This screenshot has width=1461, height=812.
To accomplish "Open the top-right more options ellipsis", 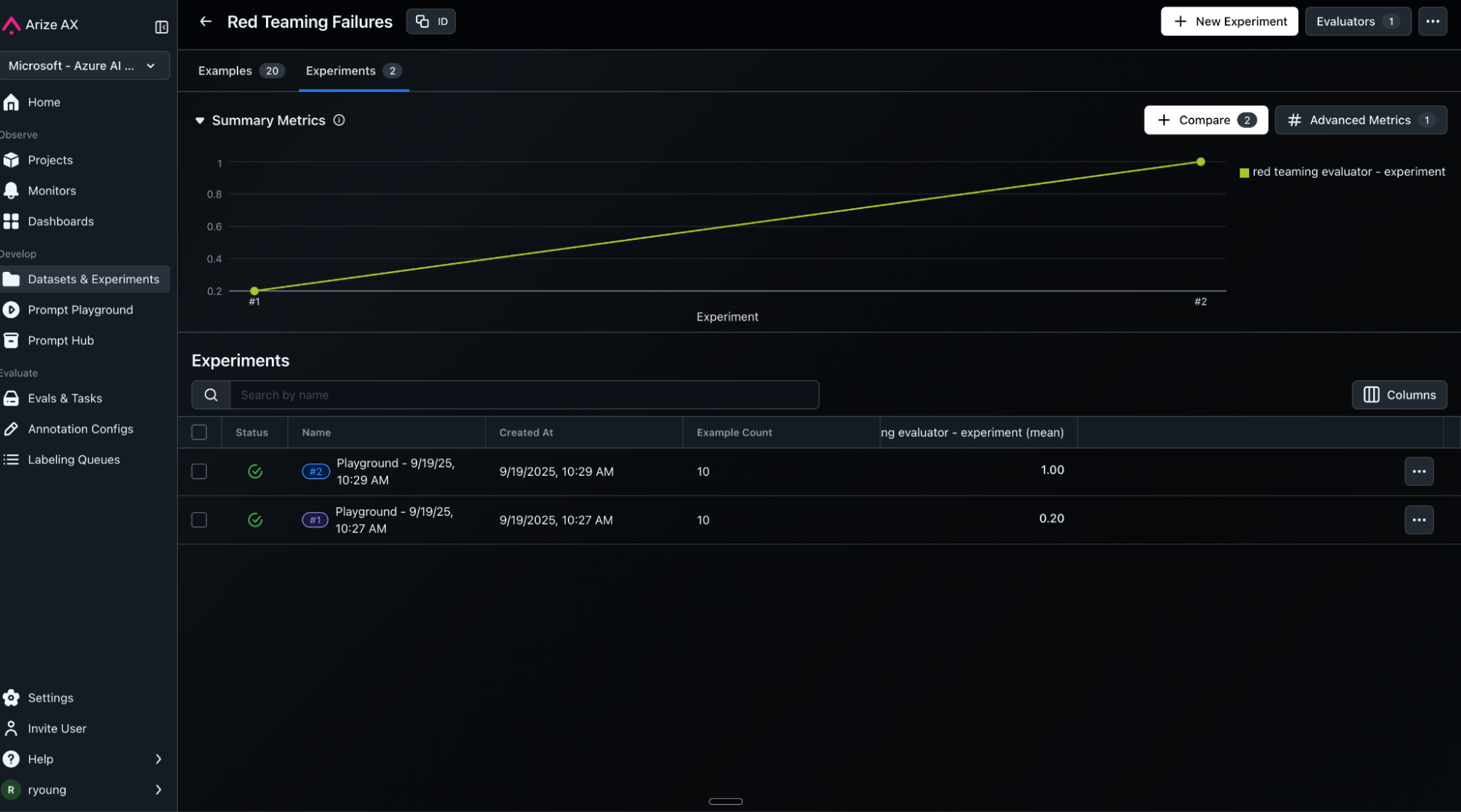I will (x=1432, y=21).
